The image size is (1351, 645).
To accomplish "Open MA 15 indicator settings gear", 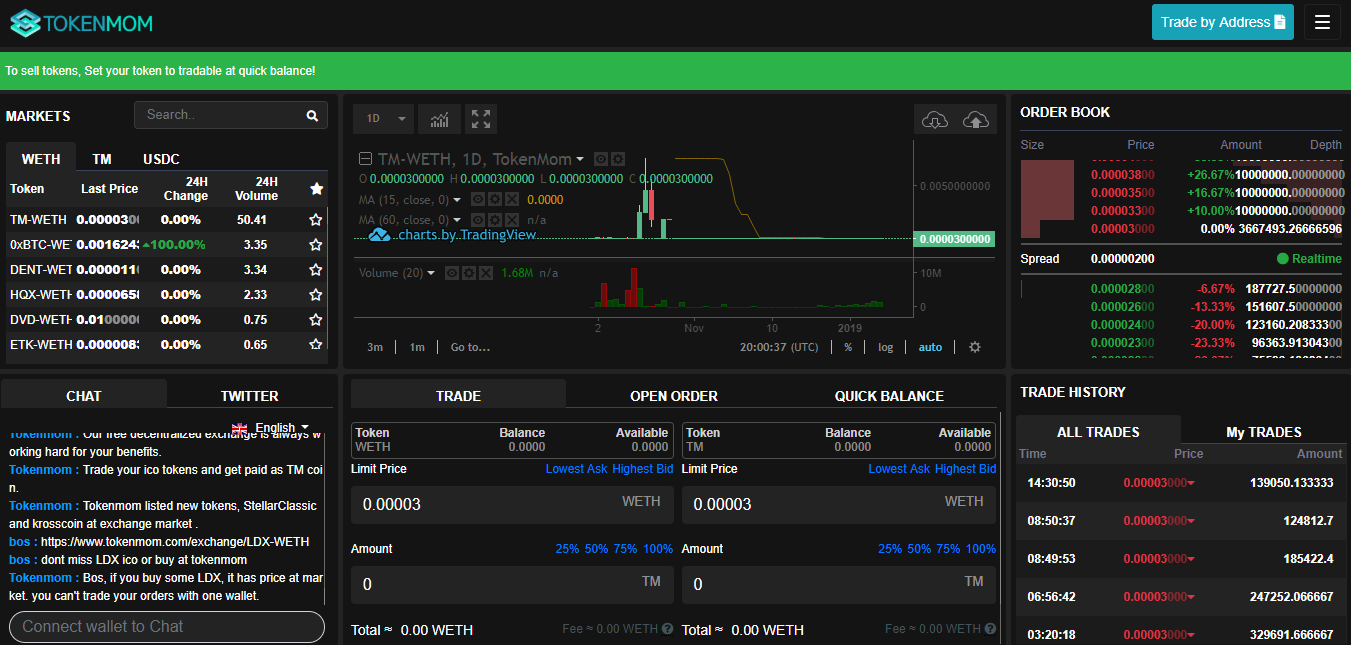I will click(495, 200).
